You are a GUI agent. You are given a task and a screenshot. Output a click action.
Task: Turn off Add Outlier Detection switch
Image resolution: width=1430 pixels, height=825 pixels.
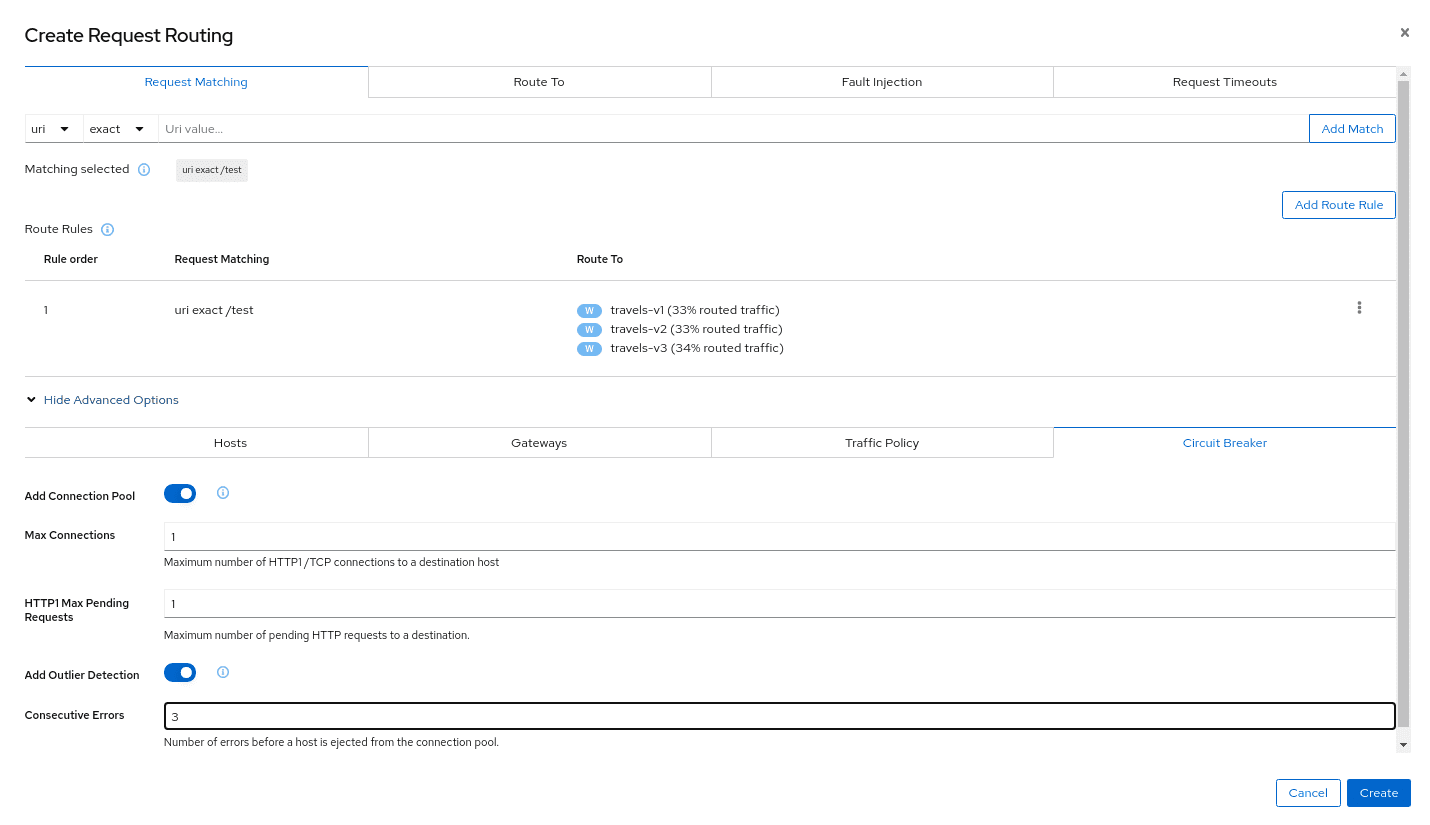pos(180,673)
